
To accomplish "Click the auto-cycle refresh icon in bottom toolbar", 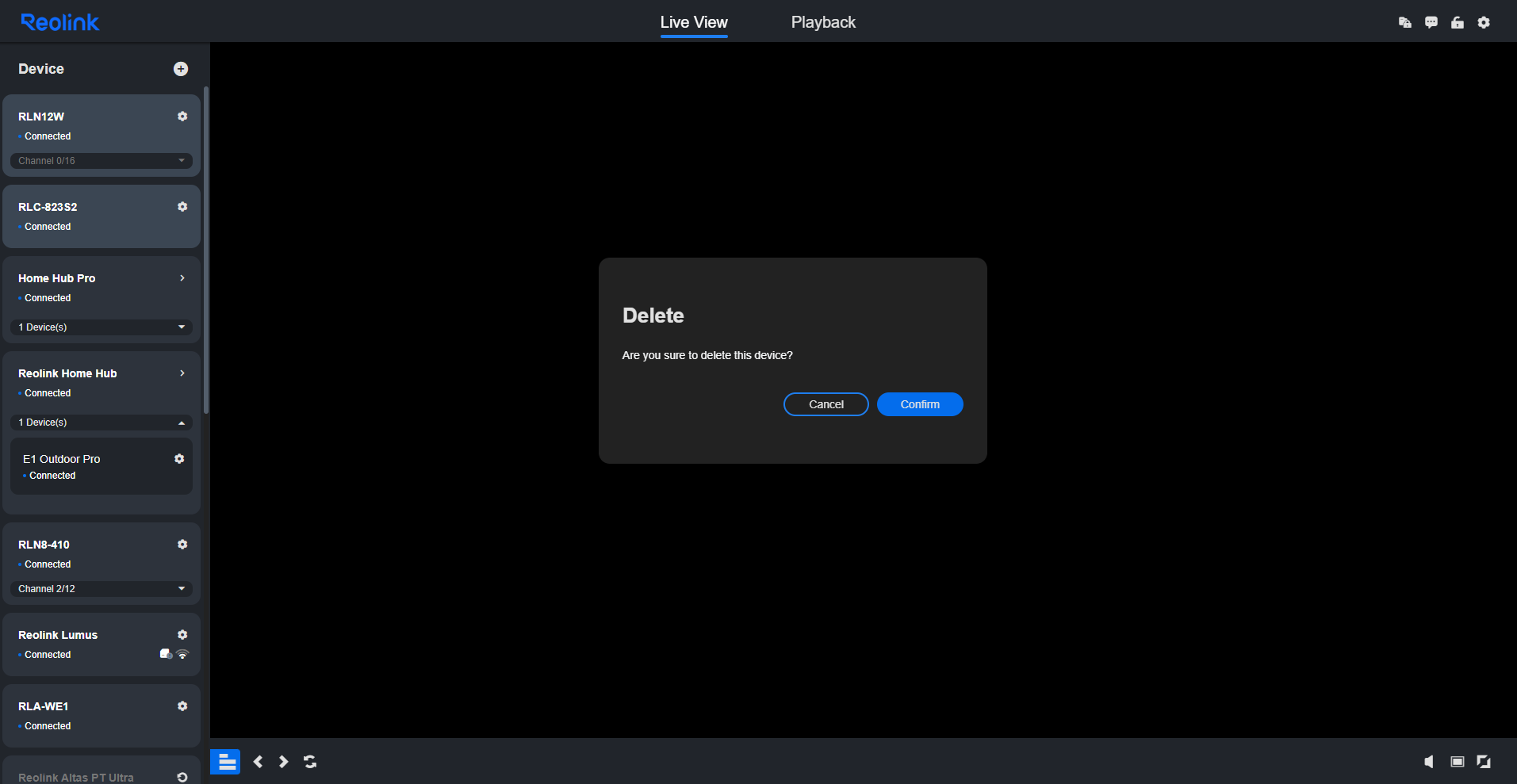I will coord(310,762).
